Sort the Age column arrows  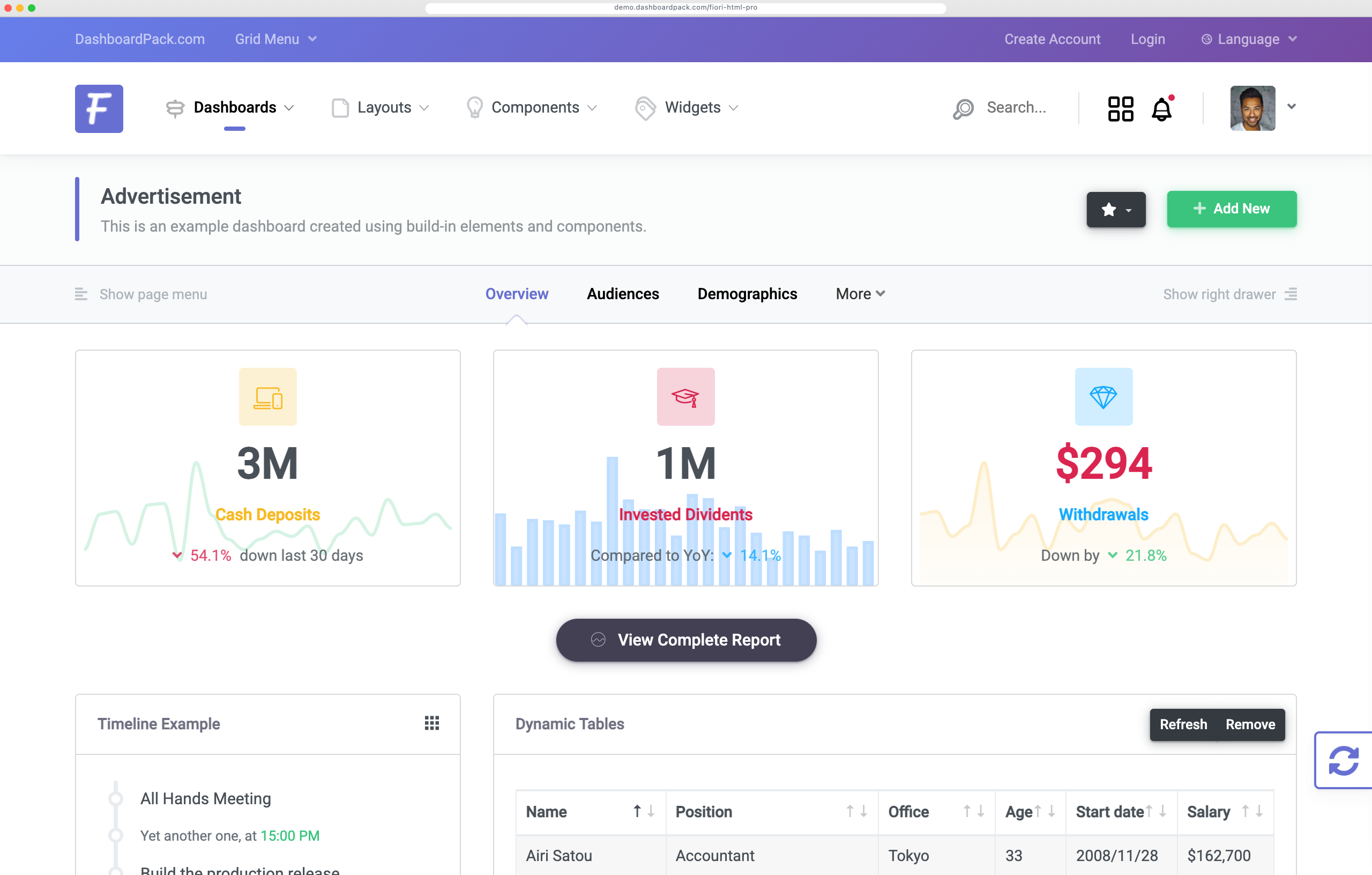[1045, 811]
